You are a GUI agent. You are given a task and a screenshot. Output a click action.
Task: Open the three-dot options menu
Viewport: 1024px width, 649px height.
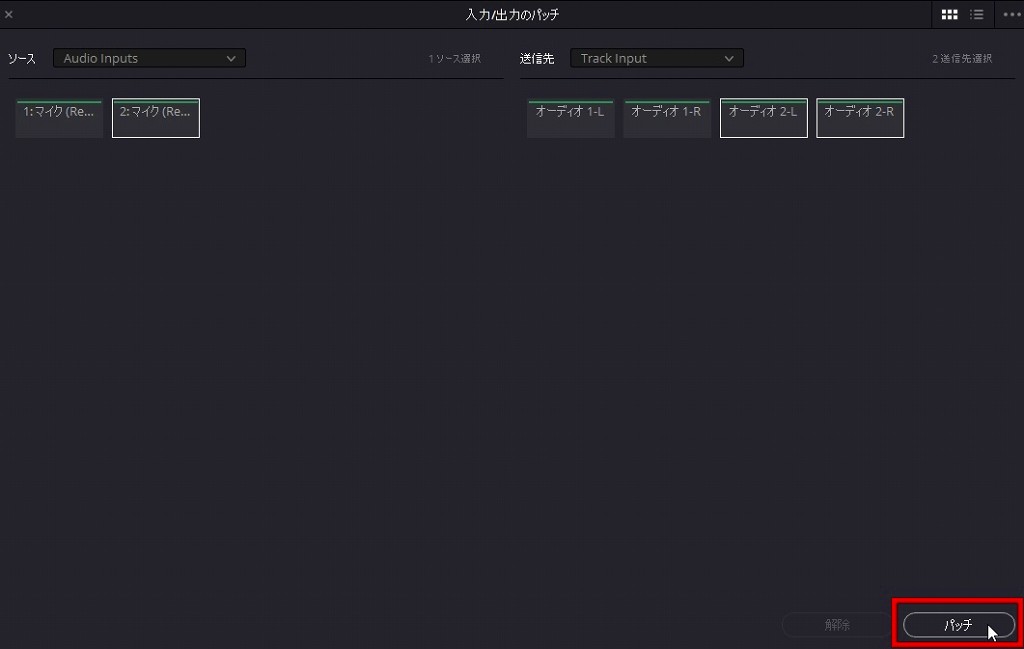tap(1010, 15)
